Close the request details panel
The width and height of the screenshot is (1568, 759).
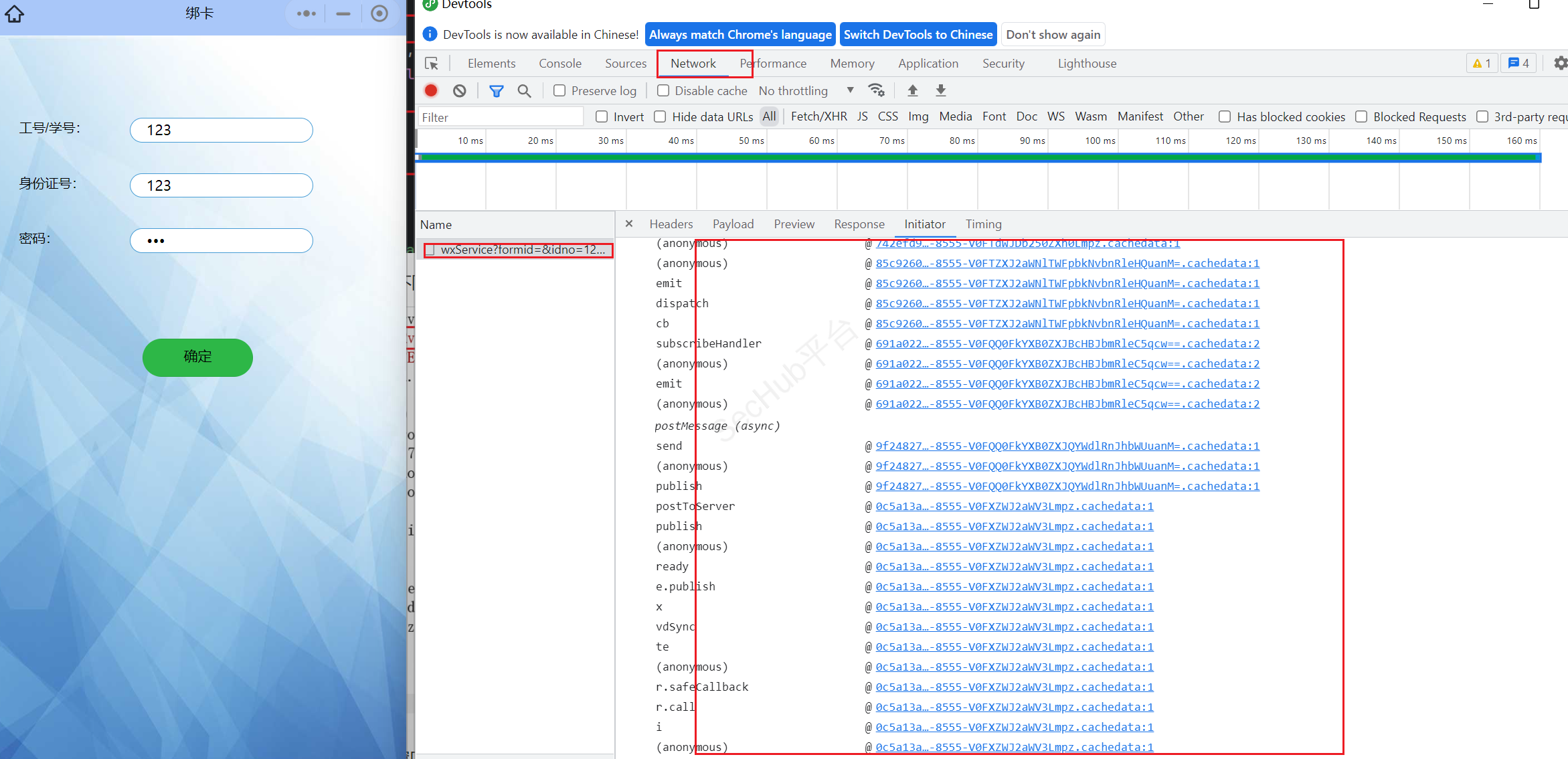tap(629, 224)
